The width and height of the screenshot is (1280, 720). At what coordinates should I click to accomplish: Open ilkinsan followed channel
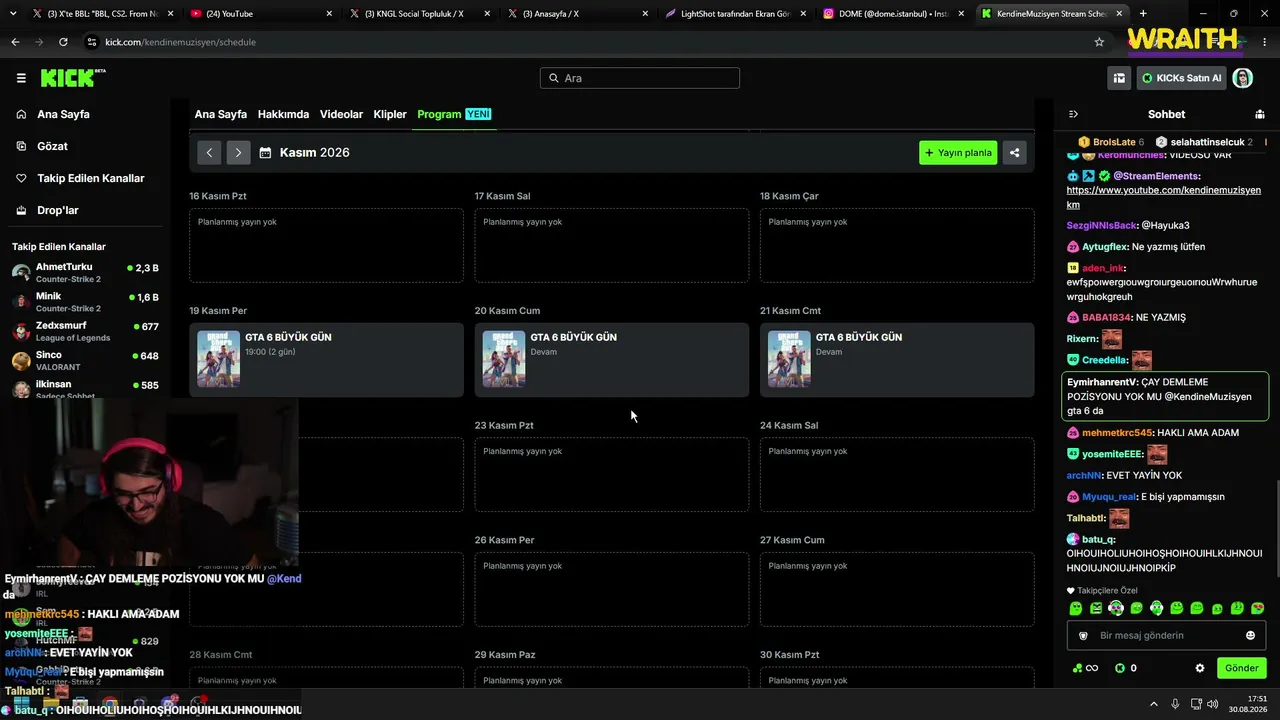tap(85, 389)
